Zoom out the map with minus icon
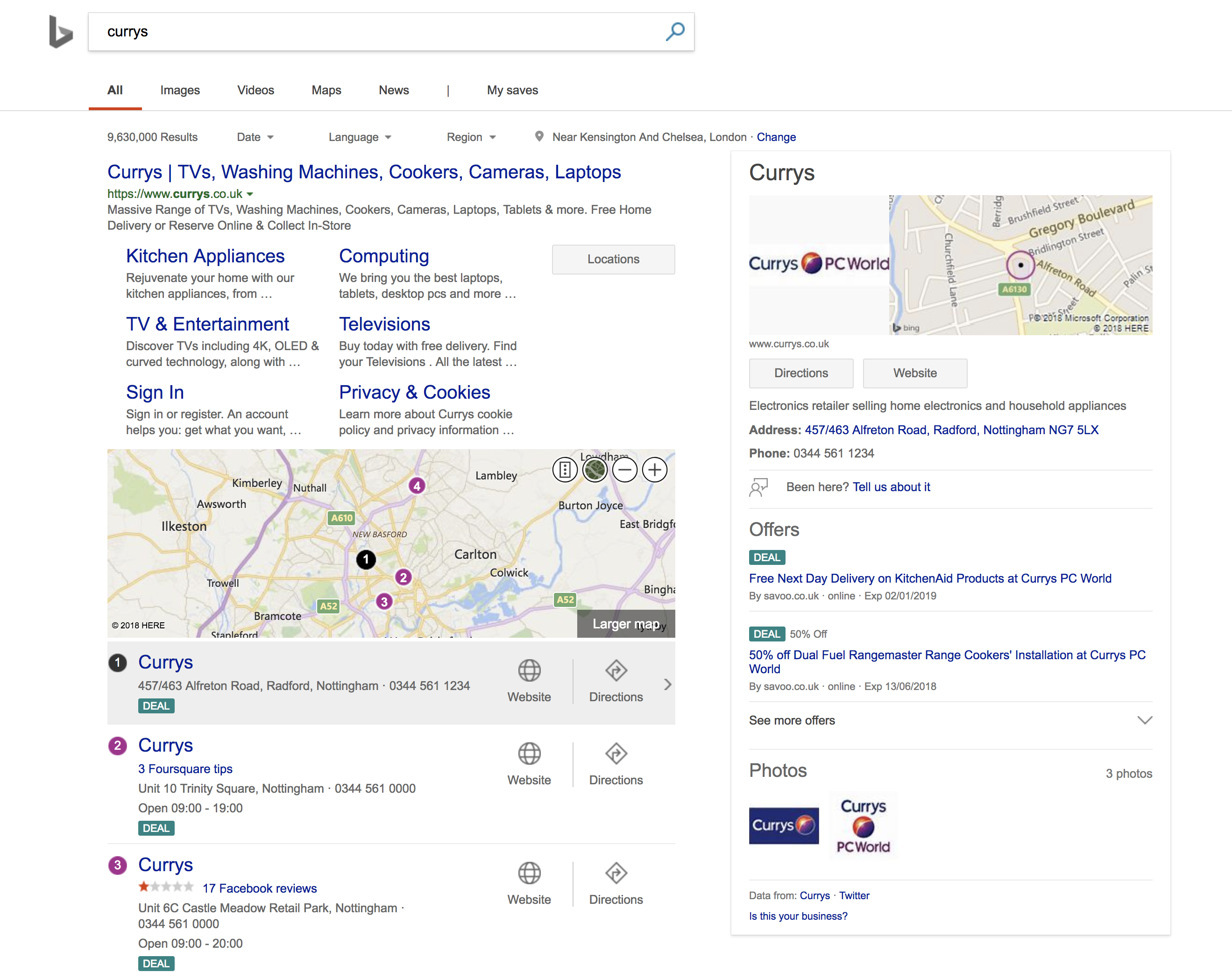The height and width of the screenshot is (972, 1232). (625, 470)
